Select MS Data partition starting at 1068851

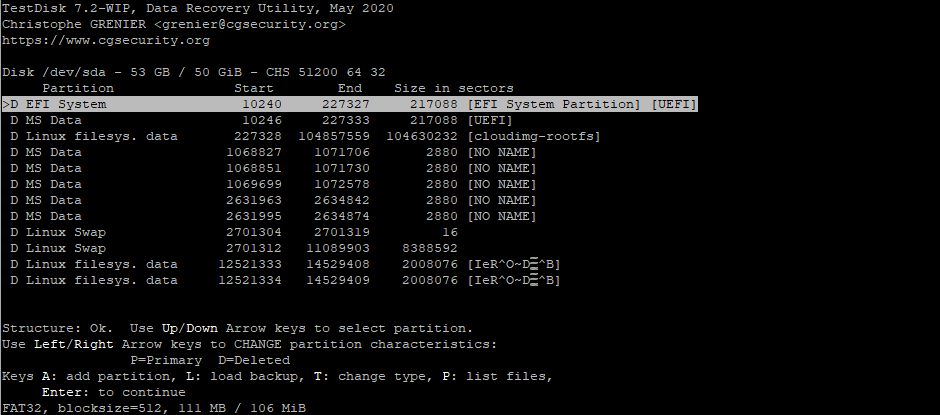(x=273, y=169)
